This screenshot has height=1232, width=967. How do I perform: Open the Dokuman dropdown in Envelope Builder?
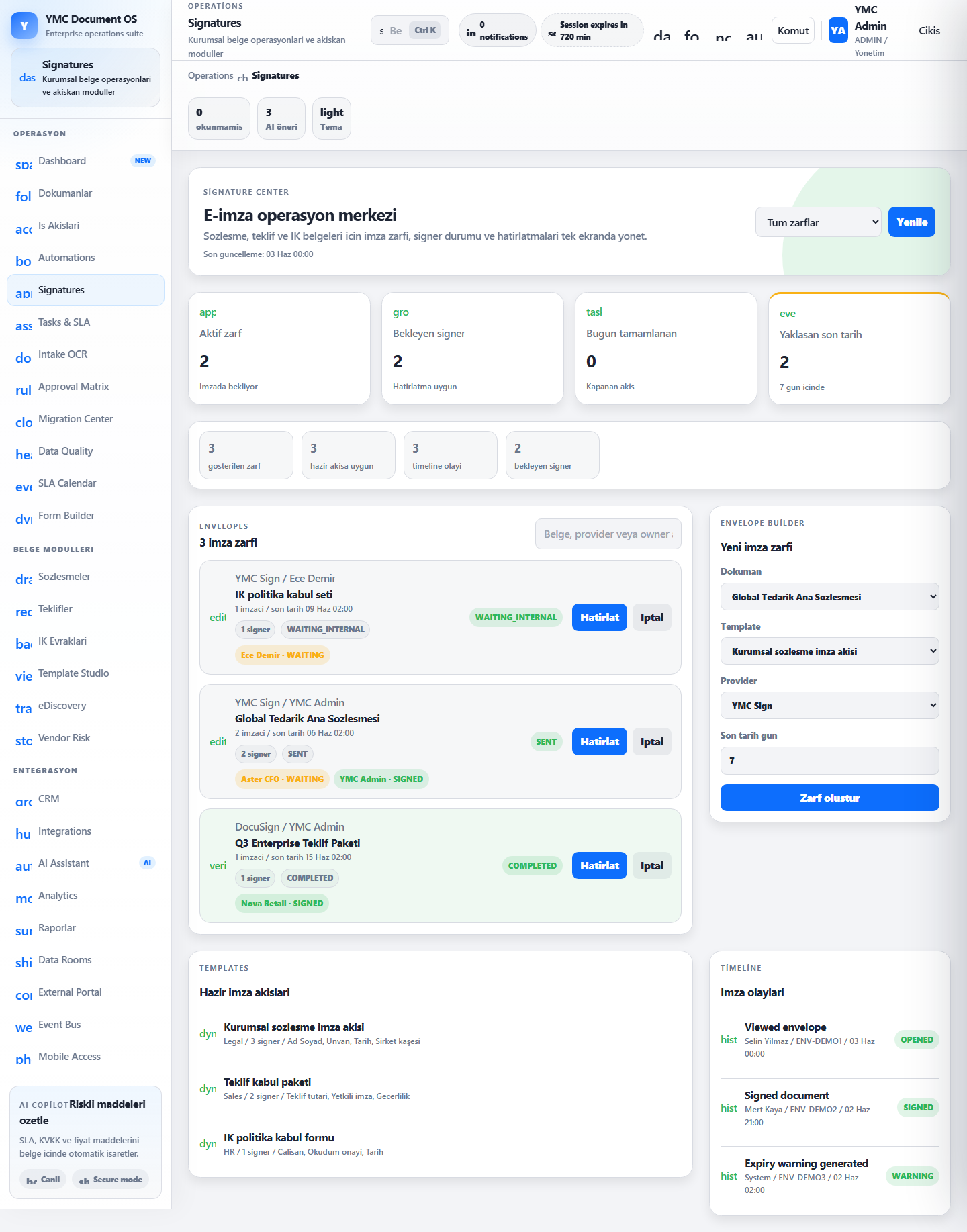point(830,597)
